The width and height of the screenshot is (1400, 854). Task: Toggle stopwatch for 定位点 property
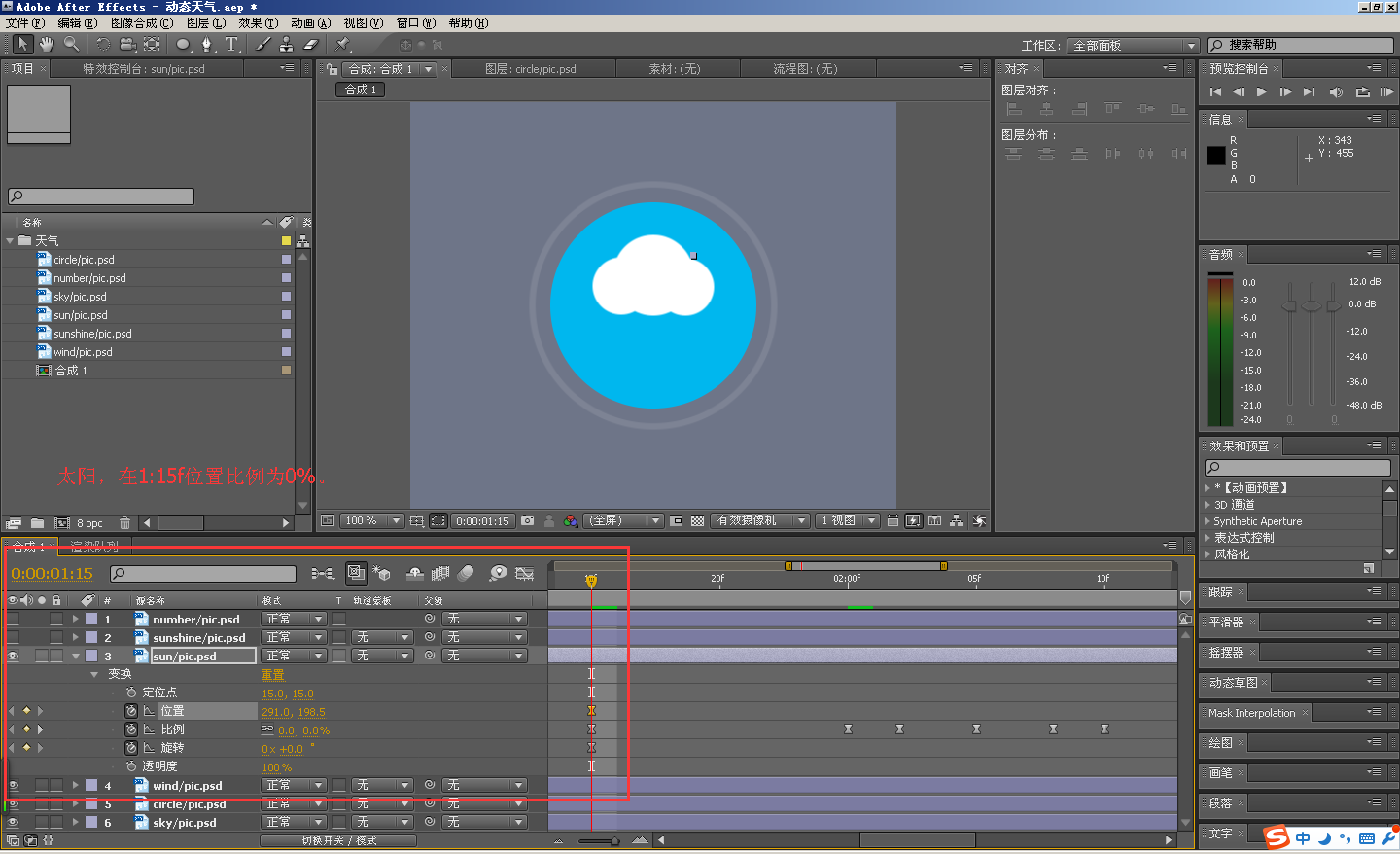click(131, 693)
